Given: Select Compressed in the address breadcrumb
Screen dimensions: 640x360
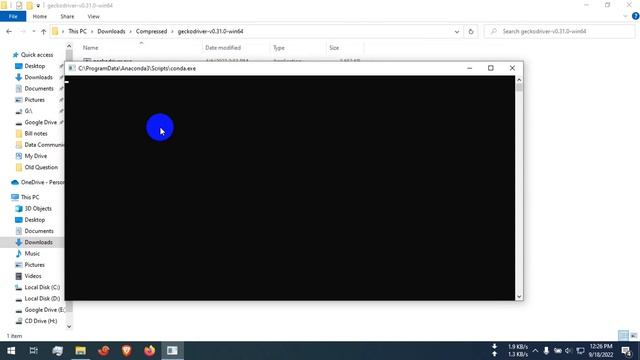Looking at the screenshot, I should pyautogui.click(x=151, y=31).
